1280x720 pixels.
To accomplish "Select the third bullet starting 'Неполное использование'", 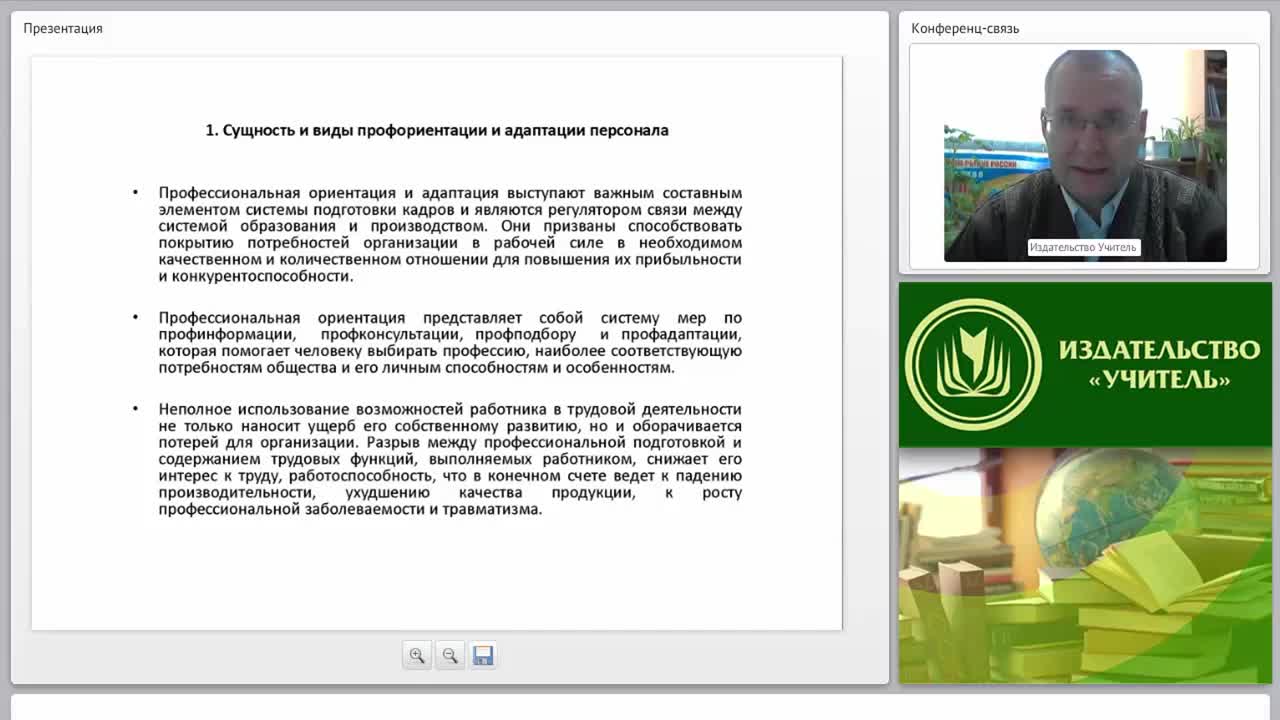I will click(450, 459).
